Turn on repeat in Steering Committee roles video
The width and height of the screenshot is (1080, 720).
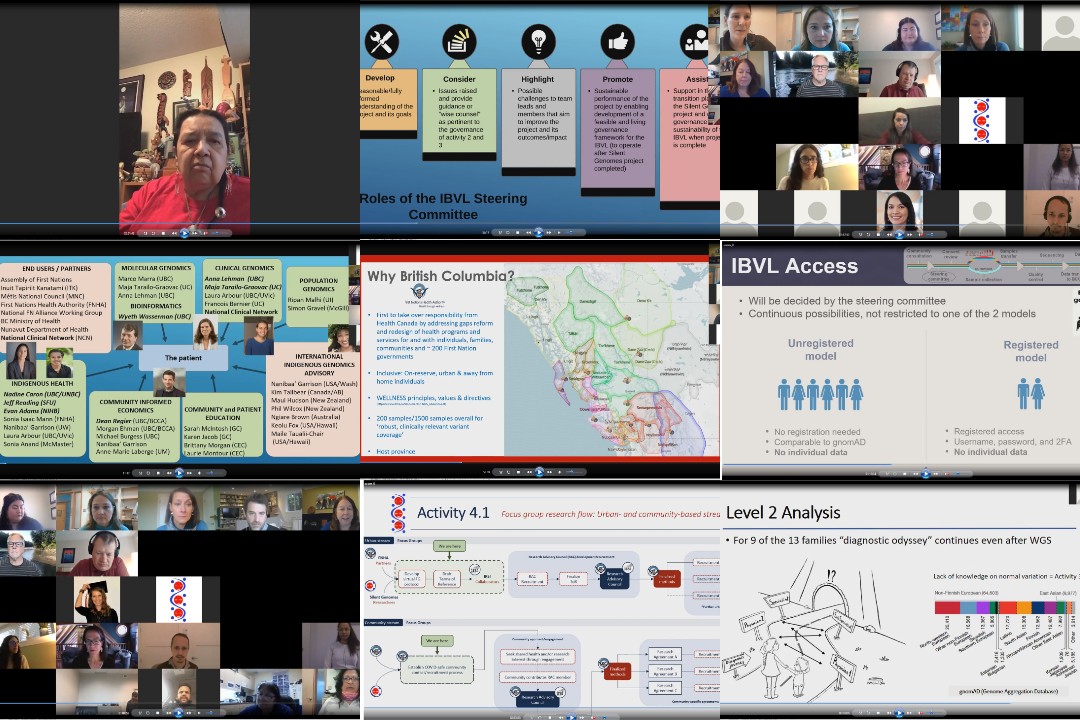click(x=508, y=232)
